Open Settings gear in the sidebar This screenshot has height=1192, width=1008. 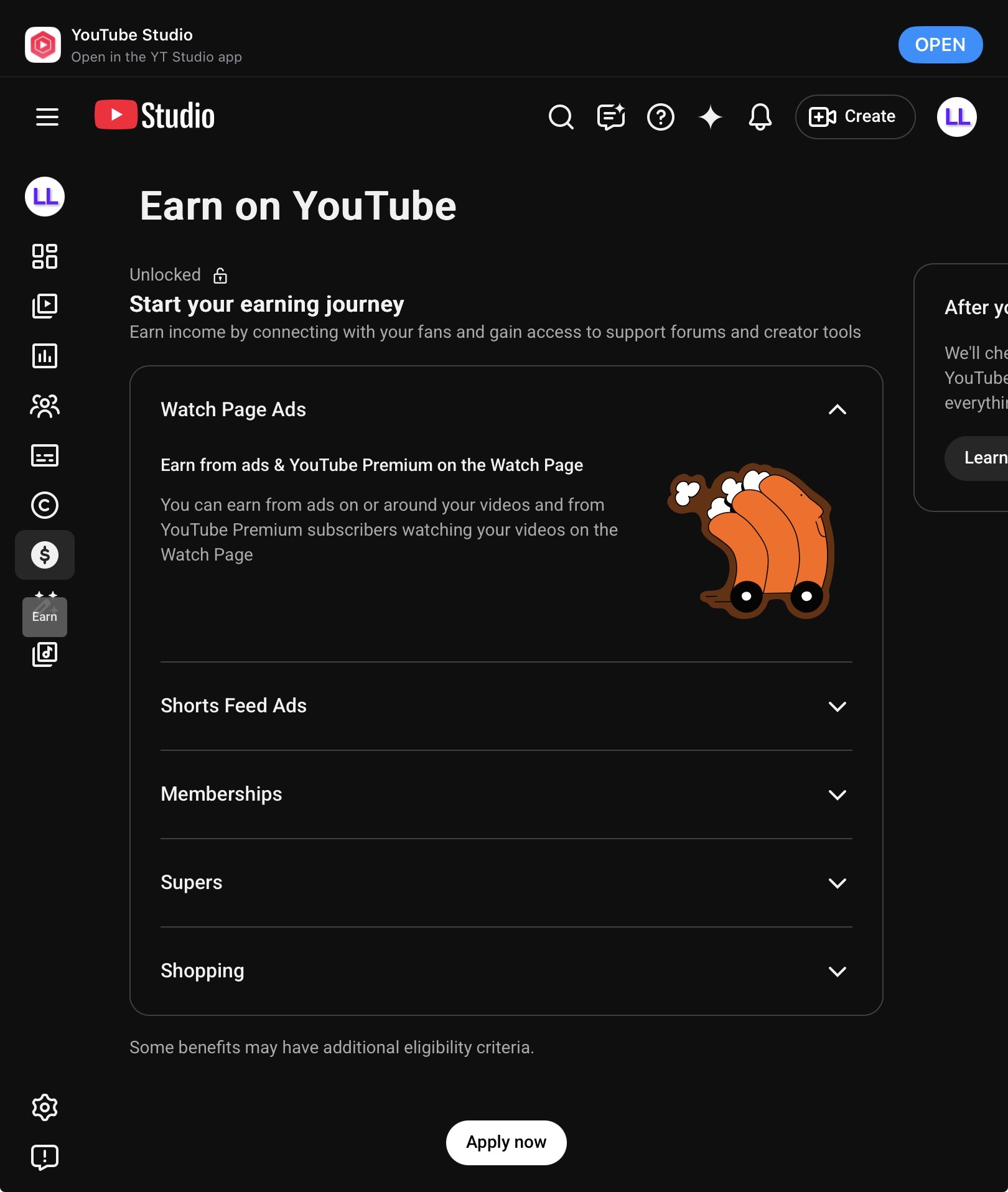click(45, 1107)
